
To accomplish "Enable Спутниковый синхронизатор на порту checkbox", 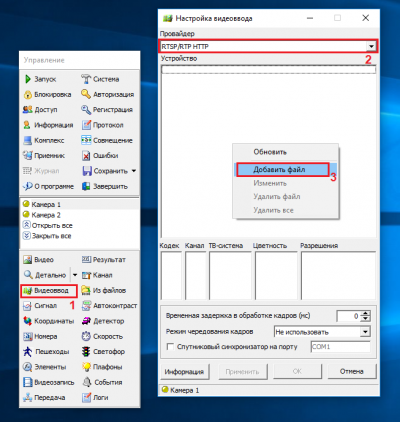I will 170,347.
